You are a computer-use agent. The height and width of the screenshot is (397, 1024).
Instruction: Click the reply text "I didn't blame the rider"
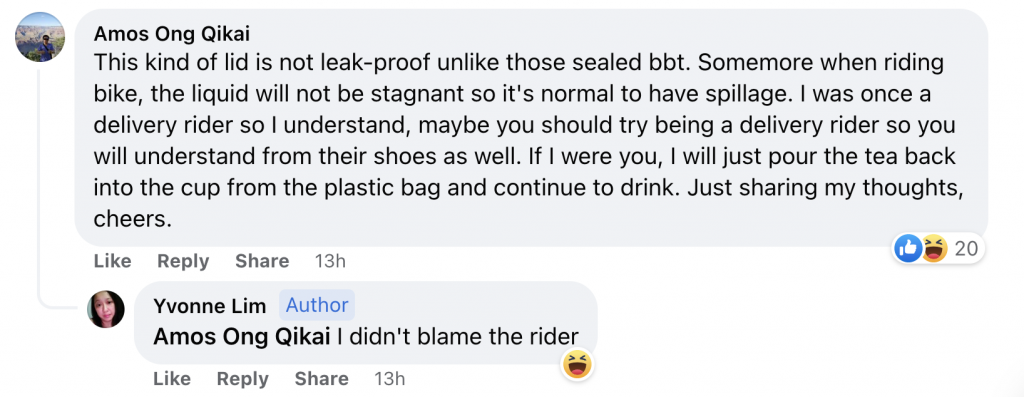(457, 337)
